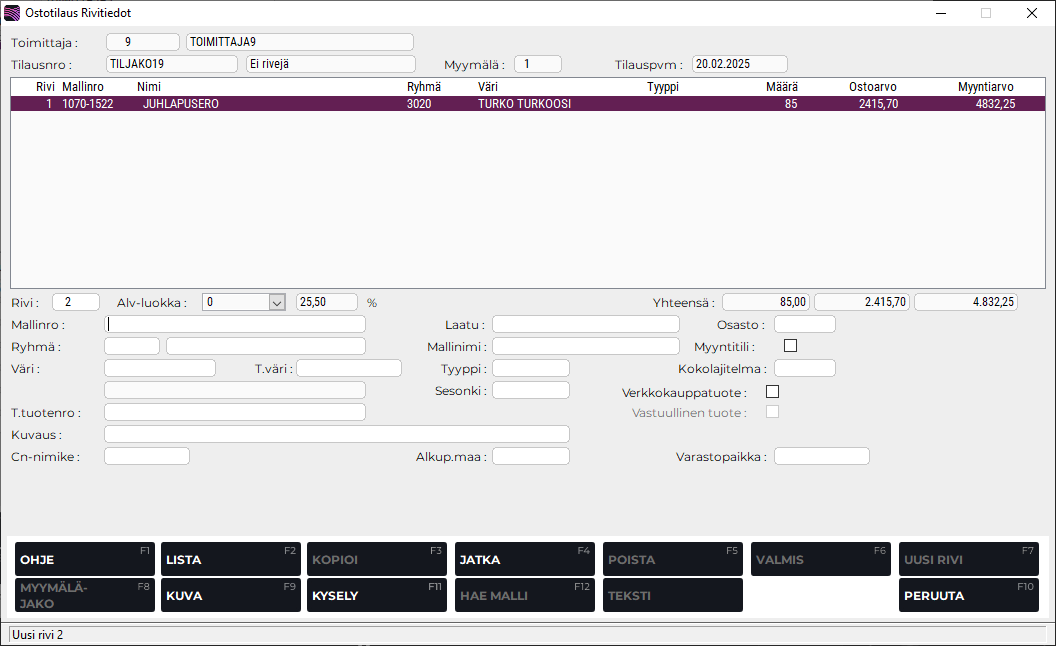Click the OHJE help button
The width and height of the screenshot is (1056, 646).
84,560
